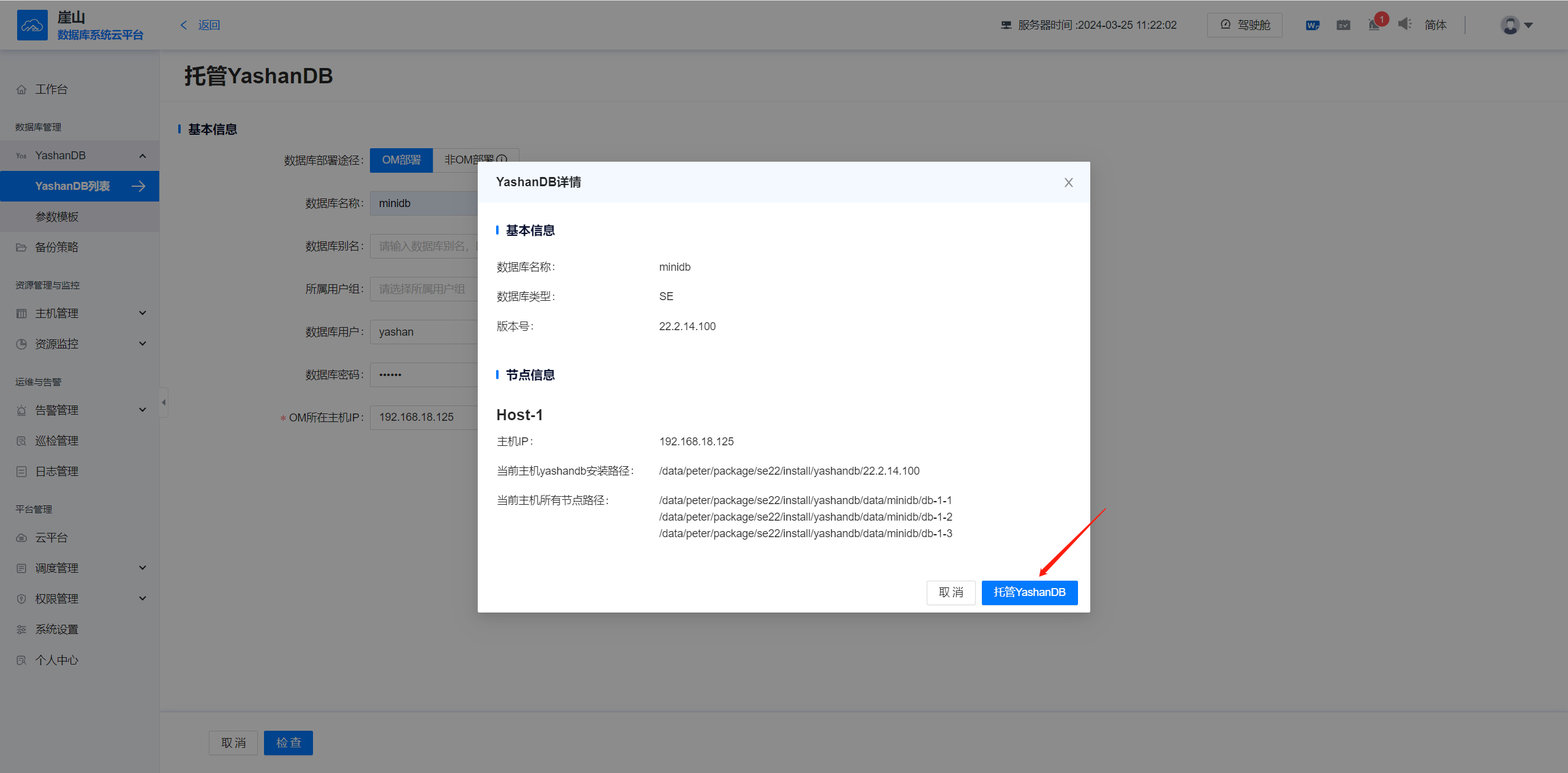This screenshot has width=1568, height=773.
Task: Click the cloud platform logo icon
Action: (x=32, y=25)
